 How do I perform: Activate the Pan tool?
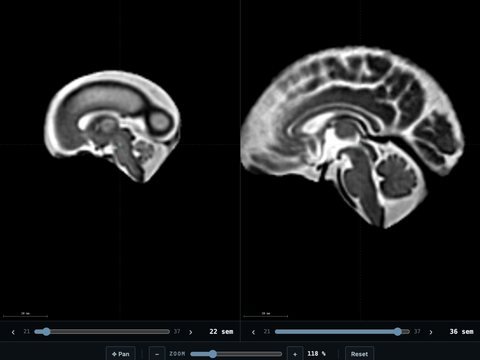[121, 354]
